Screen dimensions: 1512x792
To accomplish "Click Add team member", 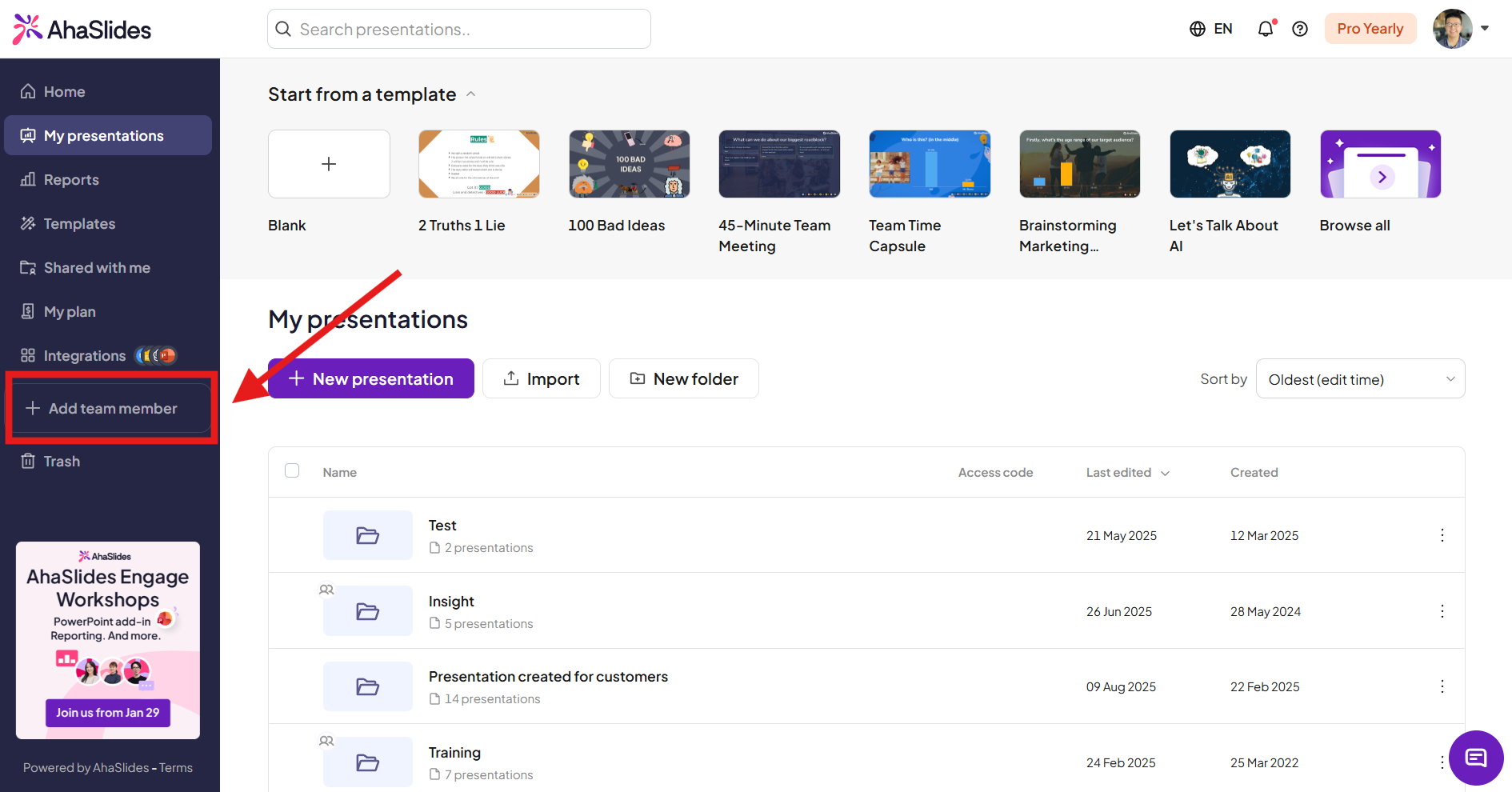I will 112,409.
